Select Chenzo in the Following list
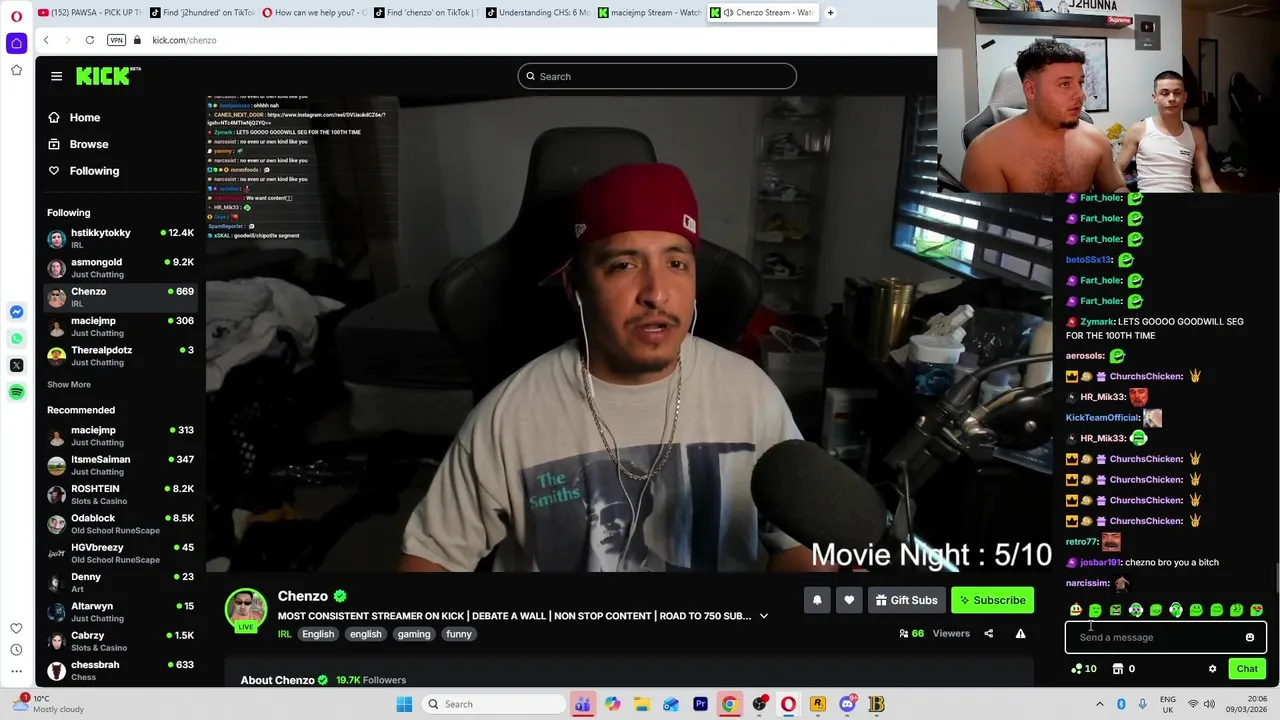This screenshot has height=720, width=1280. [x=120, y=297]
